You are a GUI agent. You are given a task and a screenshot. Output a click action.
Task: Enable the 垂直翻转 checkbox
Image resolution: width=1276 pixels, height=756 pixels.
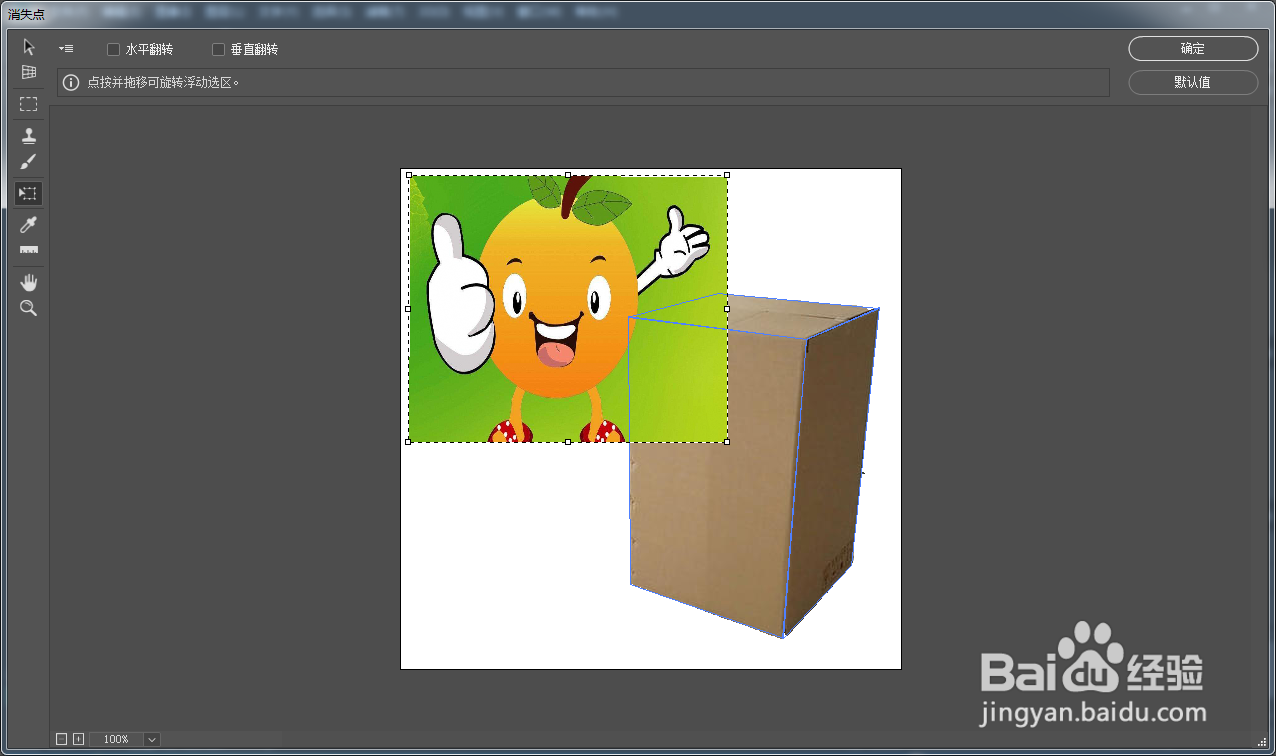(218, 49)
